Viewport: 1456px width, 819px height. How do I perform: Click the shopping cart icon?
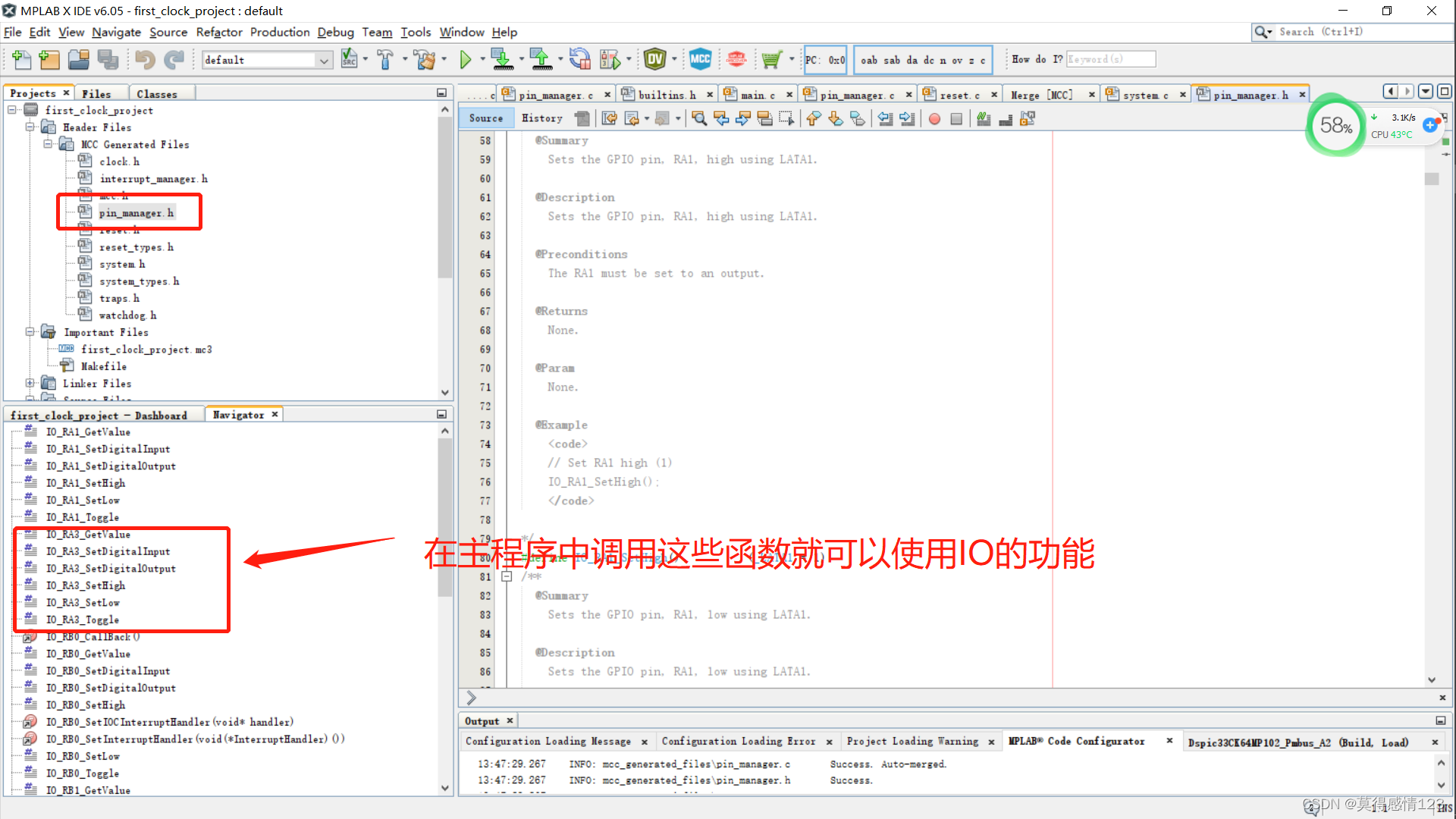[x=771, y=59]
